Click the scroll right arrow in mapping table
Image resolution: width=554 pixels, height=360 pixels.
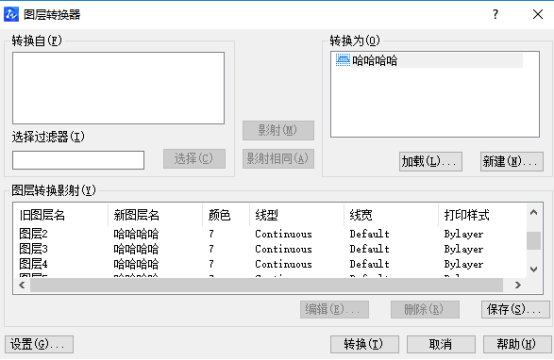(518, 285)
